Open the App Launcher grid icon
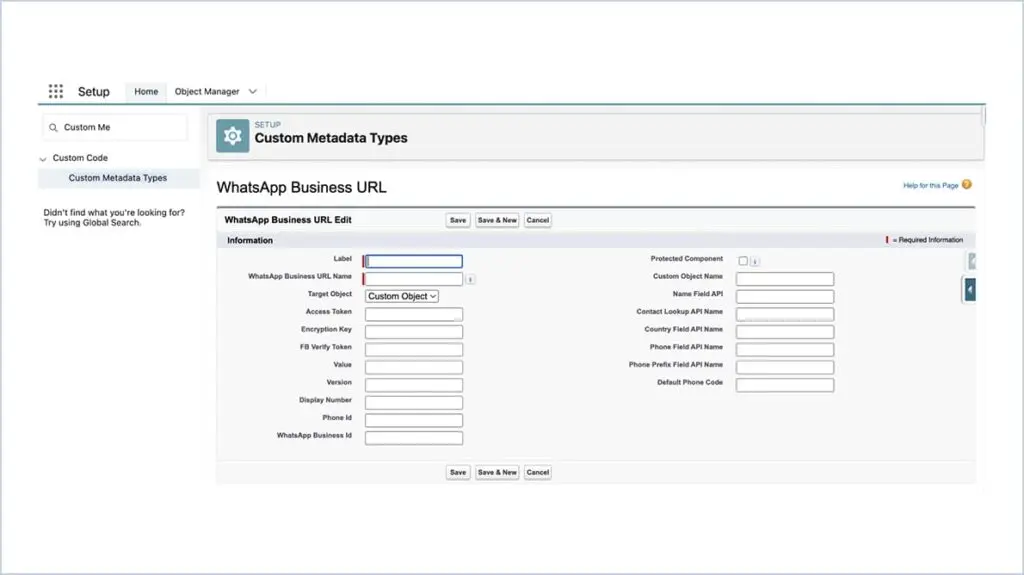This screenshot has width=1024, height=575. pos(56,91)
